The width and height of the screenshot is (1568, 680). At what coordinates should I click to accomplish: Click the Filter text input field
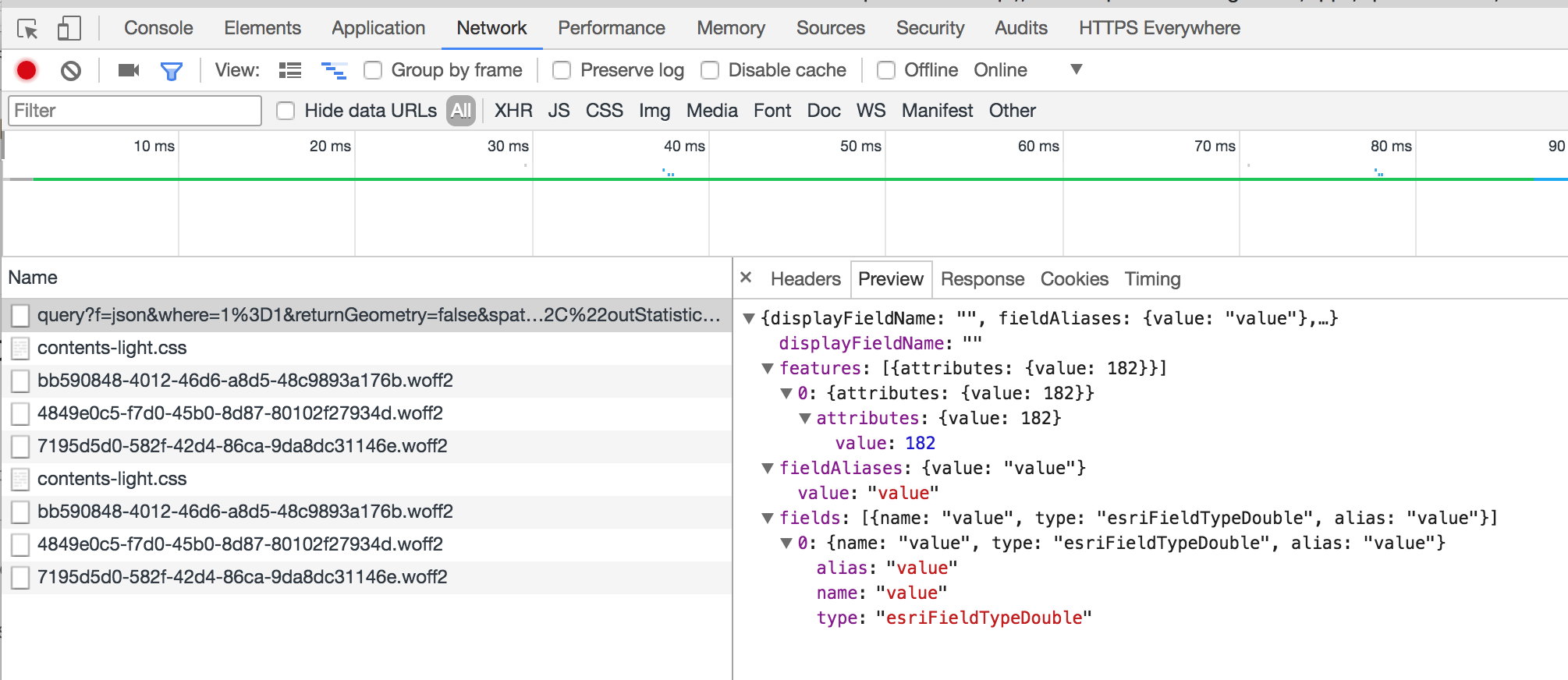pos(134,111)
